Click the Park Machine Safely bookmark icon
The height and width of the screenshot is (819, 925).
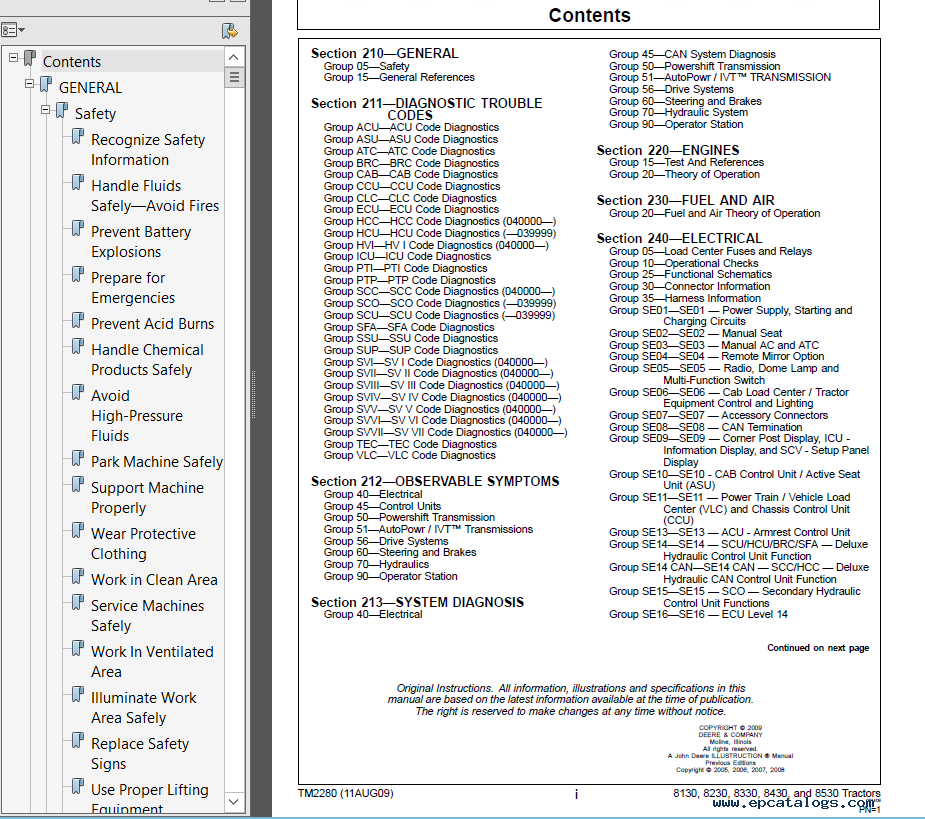pyautogui.click(x=78, y=458)
